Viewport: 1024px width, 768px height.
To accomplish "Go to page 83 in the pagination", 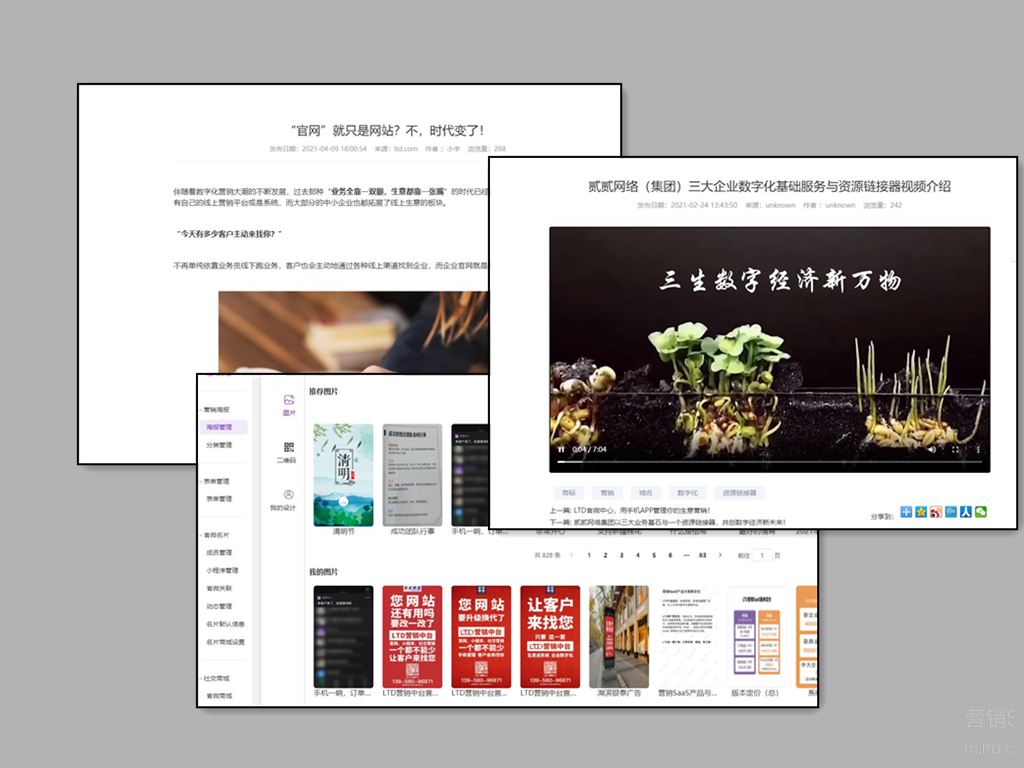I will coord(703,555).
